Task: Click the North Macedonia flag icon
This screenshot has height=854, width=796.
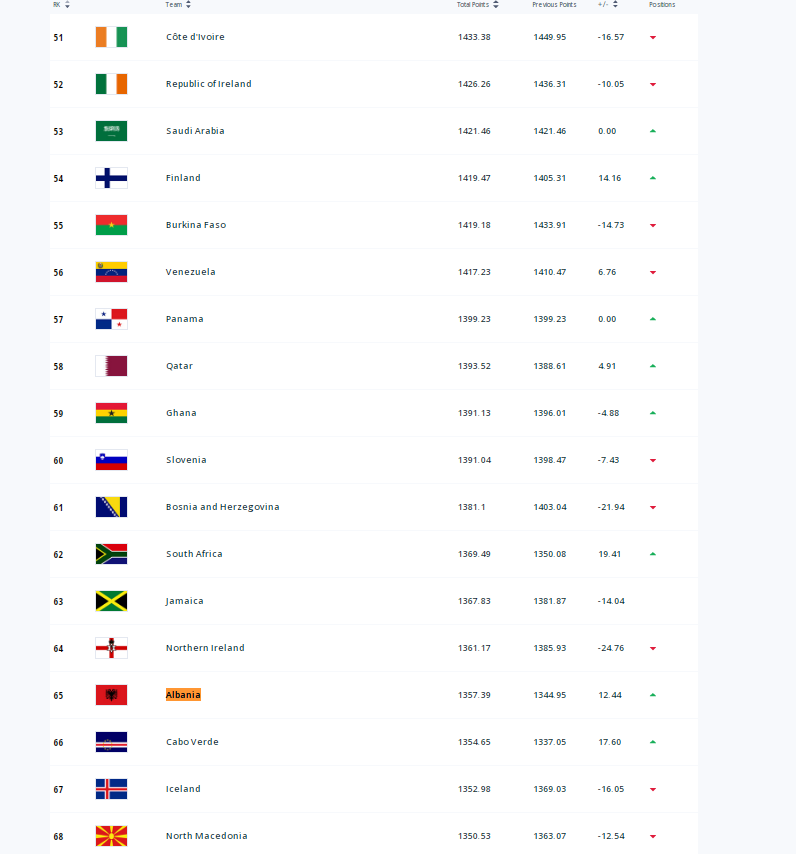Action: tap(111, 836)
